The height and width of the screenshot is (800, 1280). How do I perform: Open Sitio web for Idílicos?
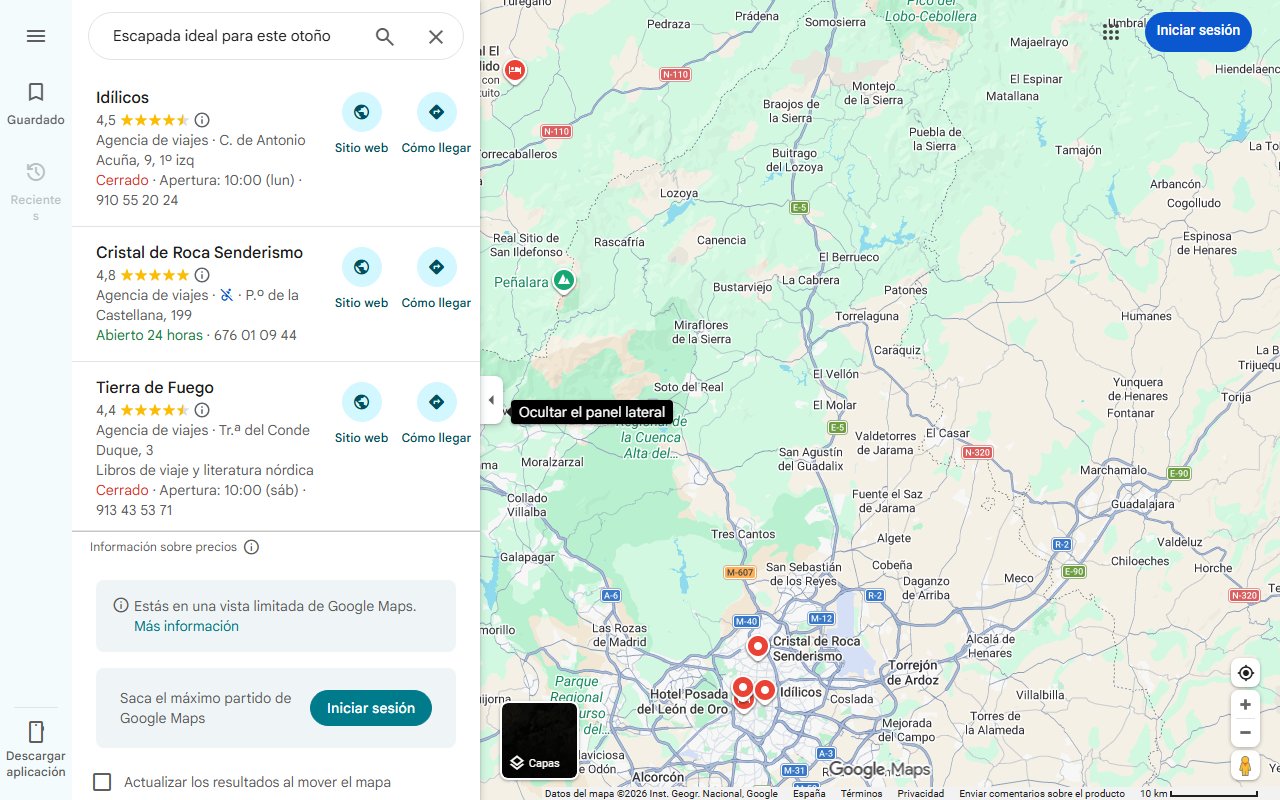(x=361, y=123)
